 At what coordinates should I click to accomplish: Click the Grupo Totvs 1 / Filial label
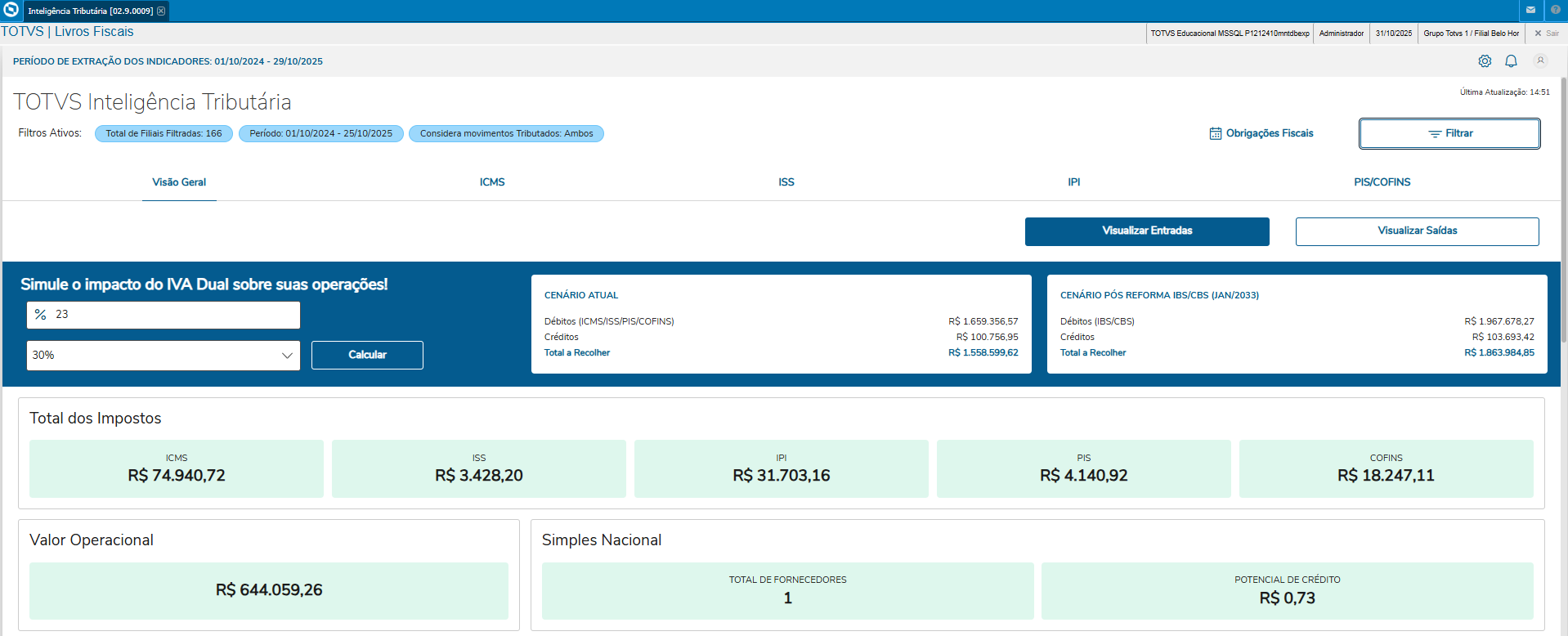pos(1472,34)
